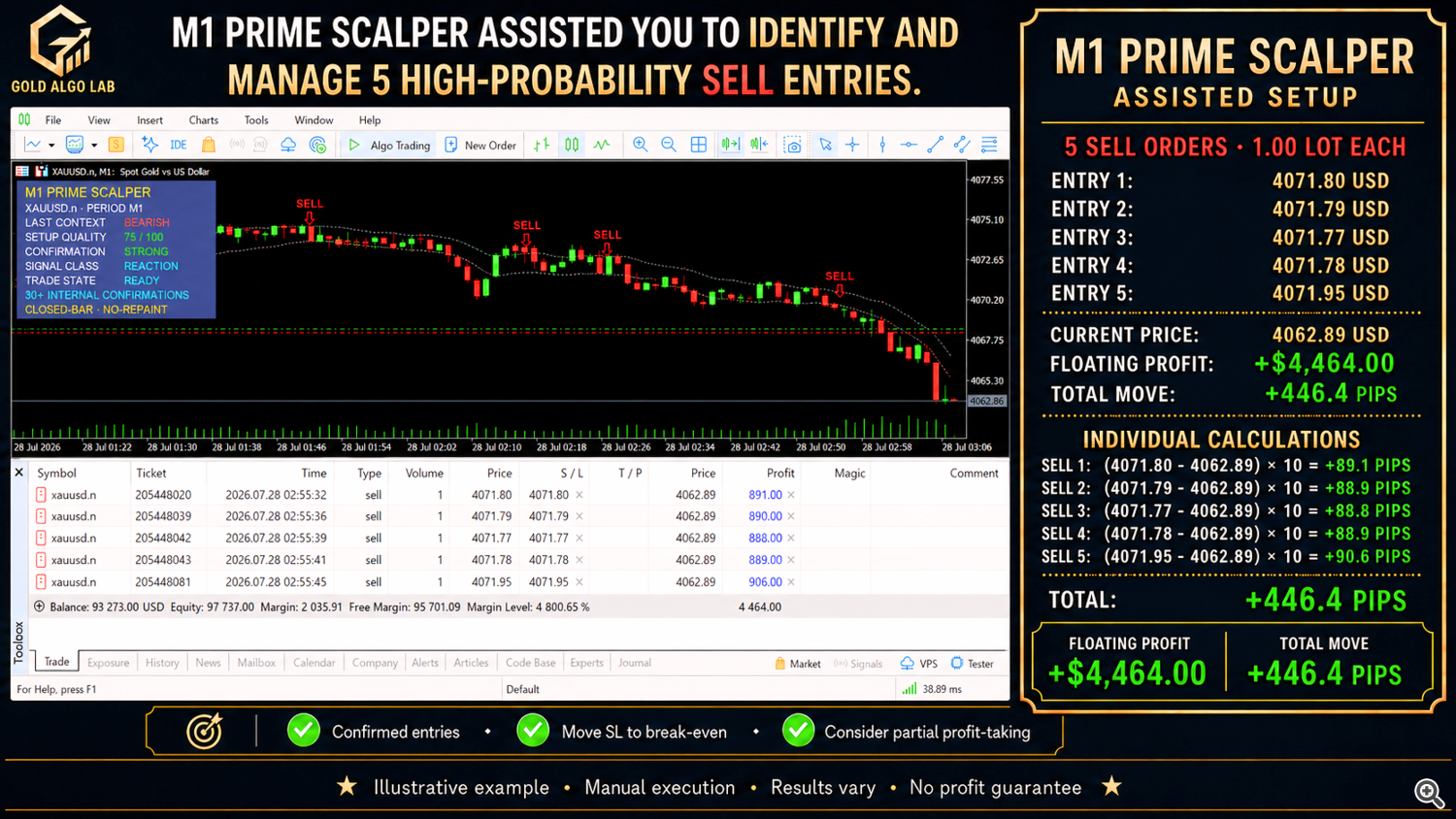
Task: Click the Default profile in status bar
Action: tap(522, 689)
